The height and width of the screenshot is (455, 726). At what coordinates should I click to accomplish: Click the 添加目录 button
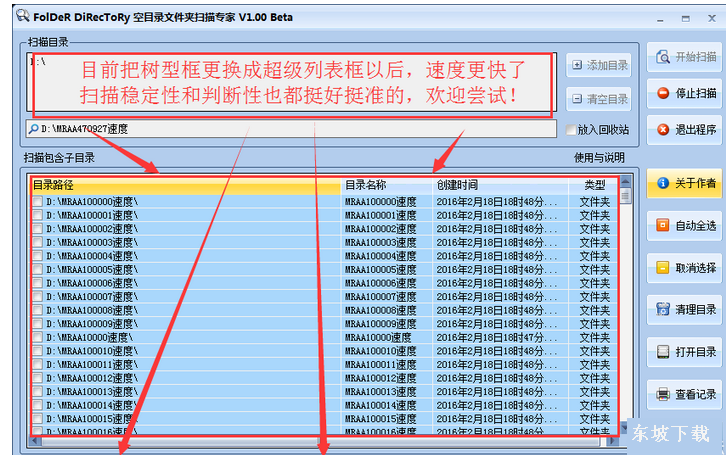click(598, 65)
